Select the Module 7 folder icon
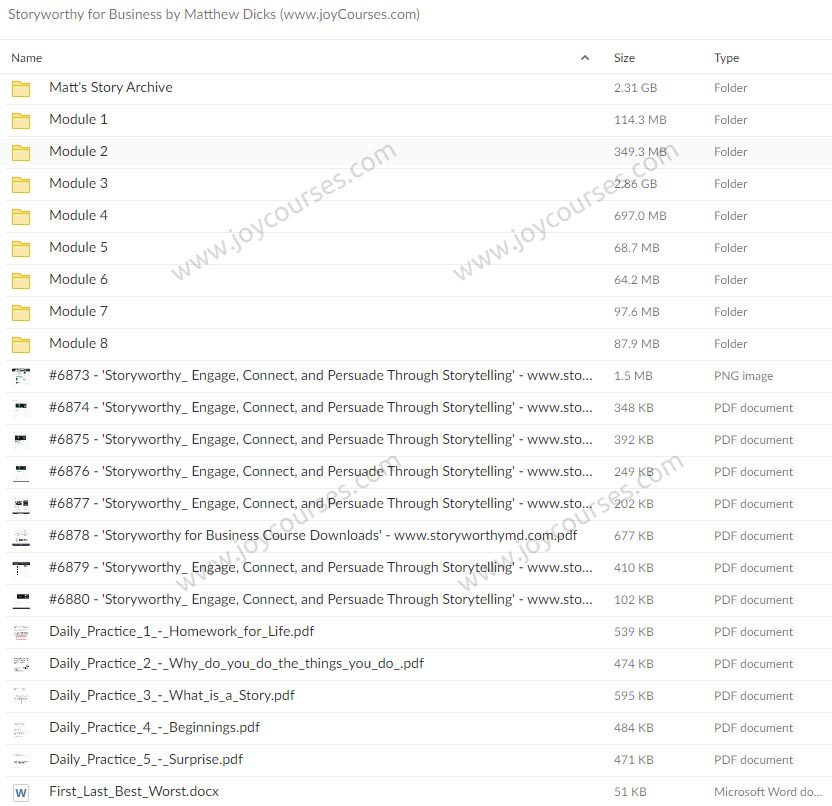 pos(21,313)
